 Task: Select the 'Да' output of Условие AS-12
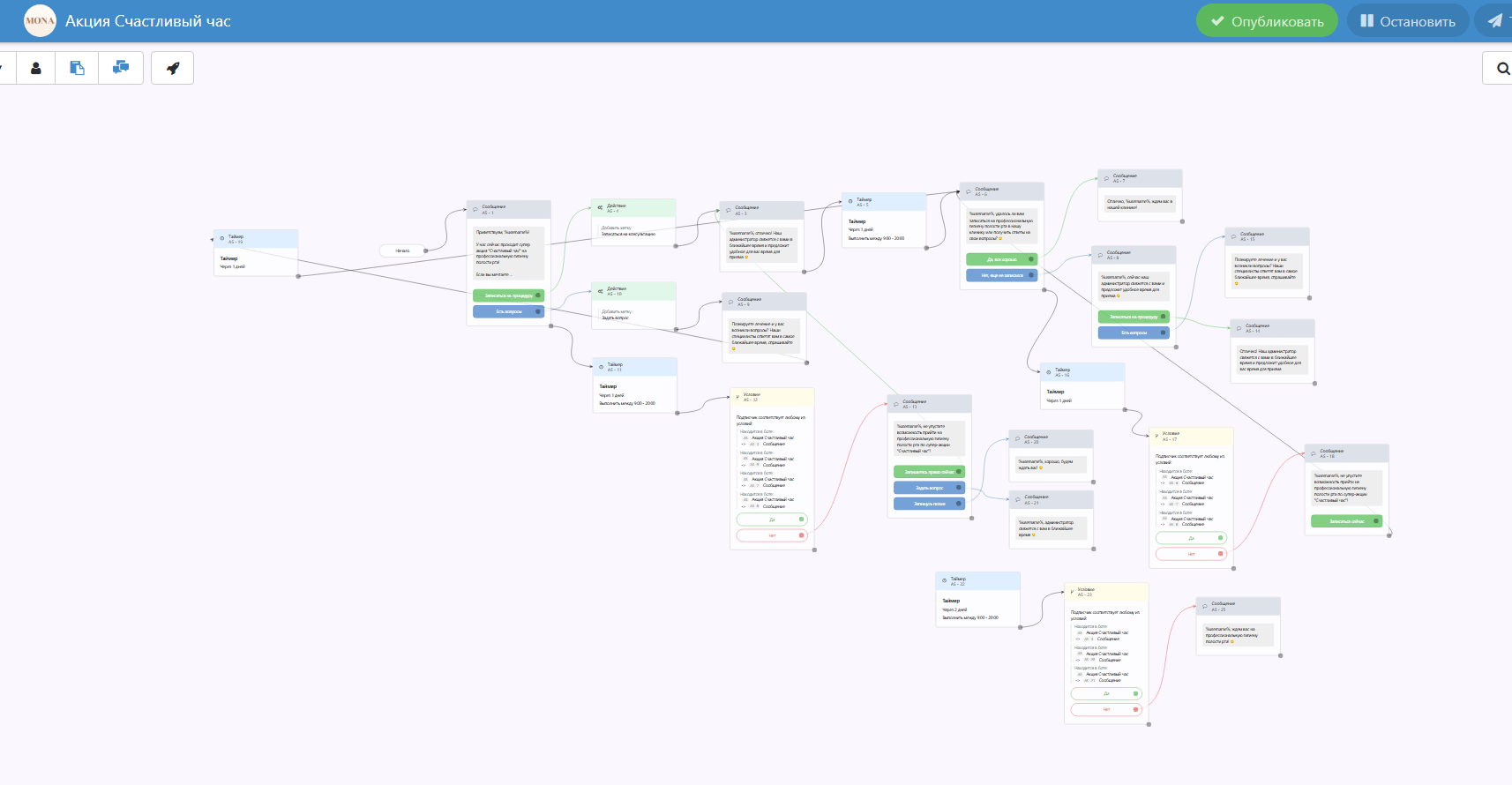772,520
